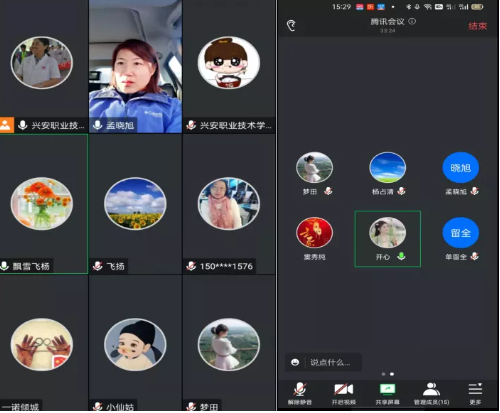Click the 150****1576 participant tile
The height and width of the screenshot is (413, 500).
point(229,204)
